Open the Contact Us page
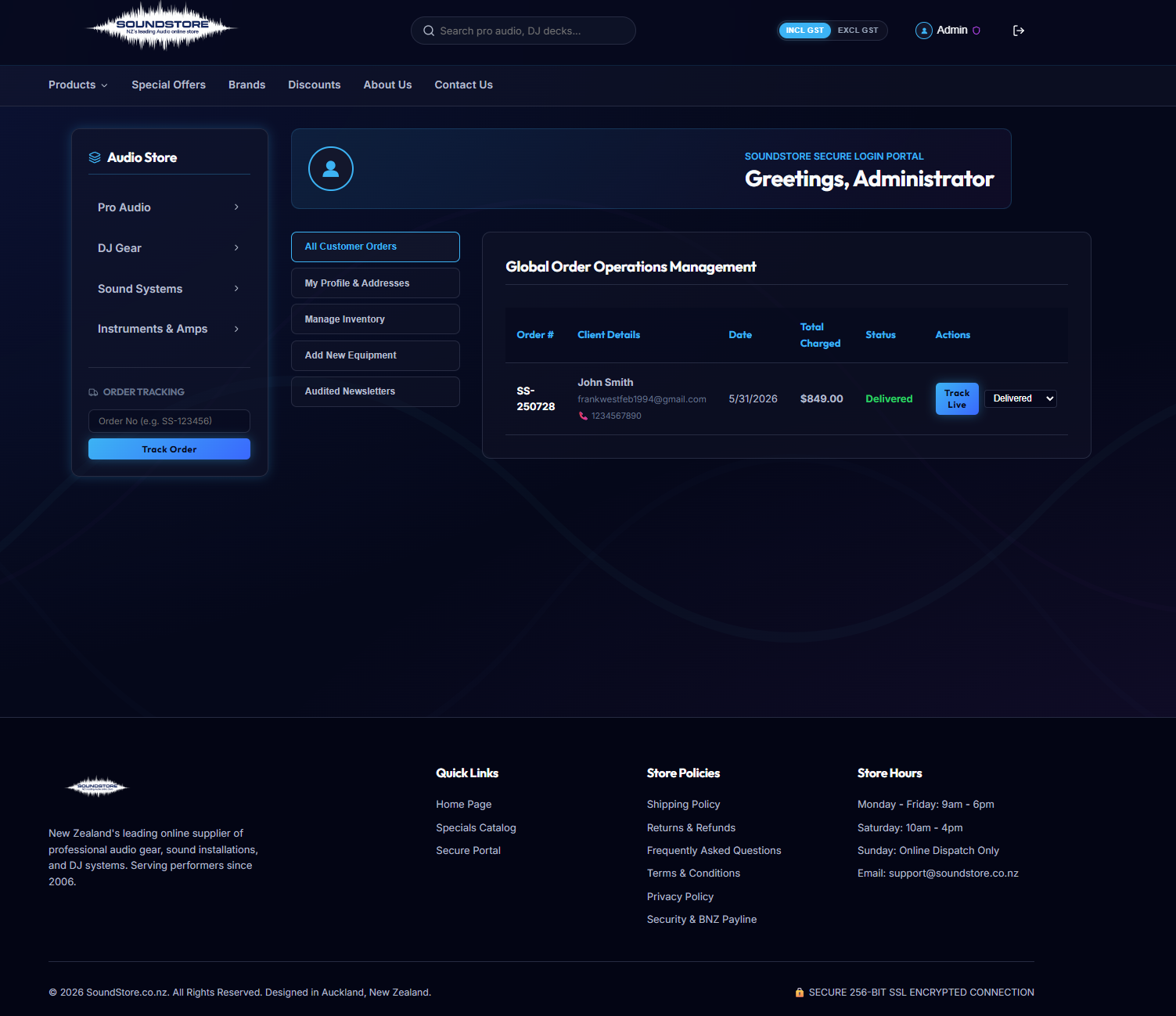1176x1016 pixels. click(x=463, y=85)
